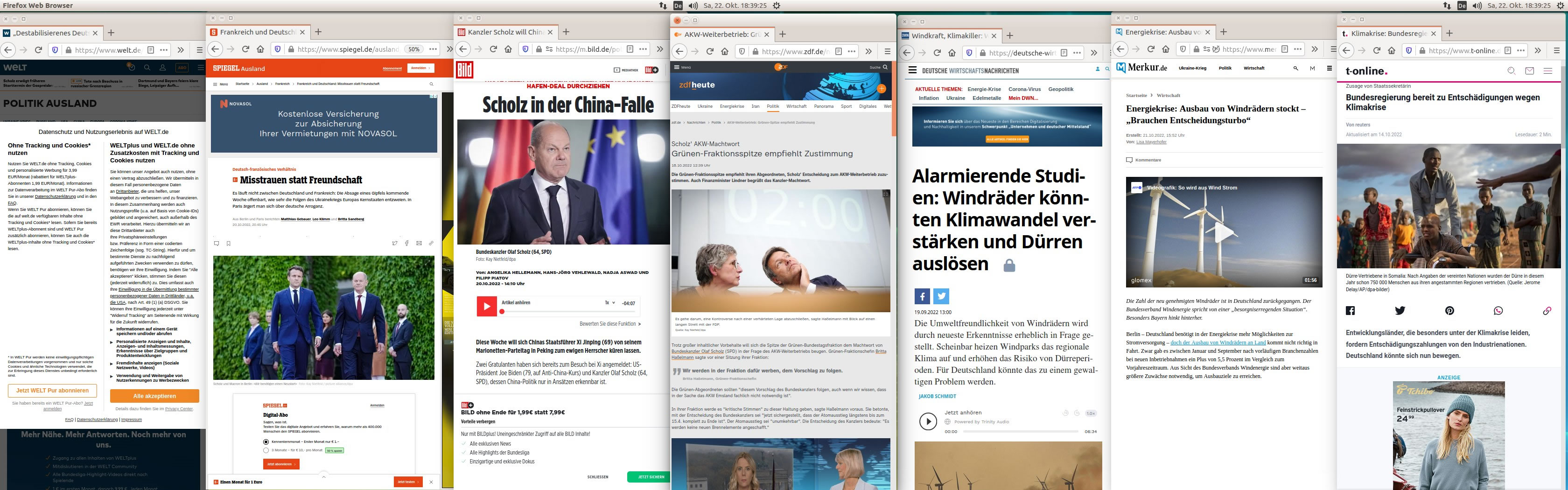1568x490 pixels.
Task: Click the BILDplus logo in the Bild header
Action: [x=652, y=70]
